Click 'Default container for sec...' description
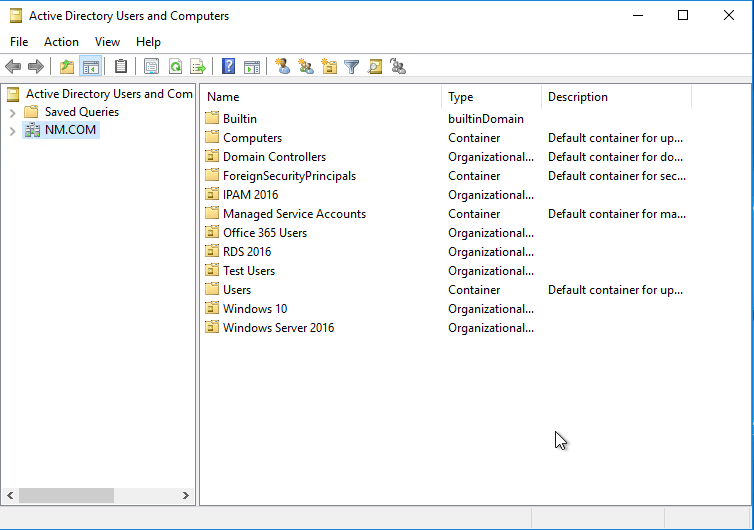Image resolution: width=754 pixels, height=530 pixels. point(617,176)
